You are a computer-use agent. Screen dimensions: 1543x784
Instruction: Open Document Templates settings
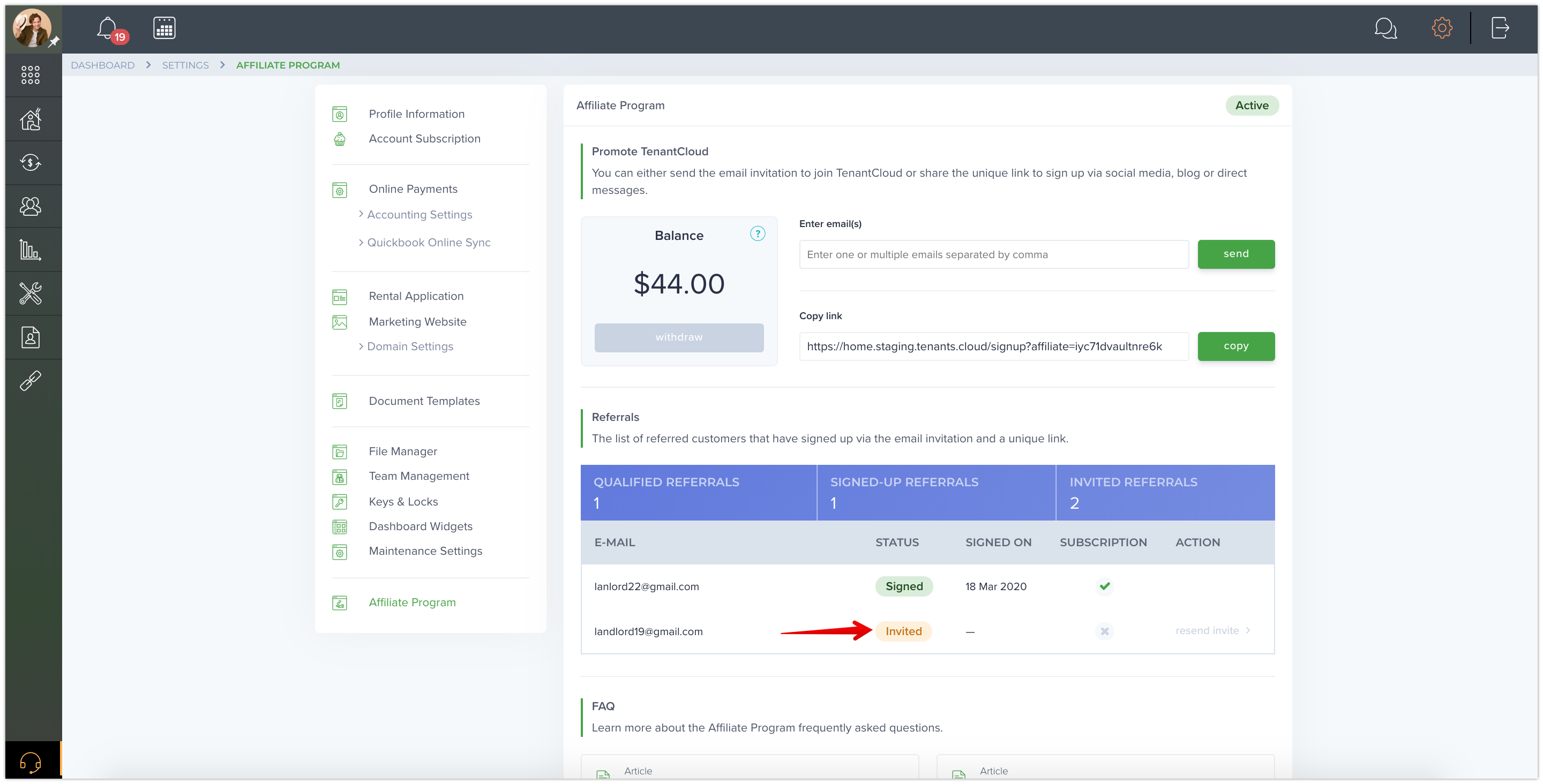click(x=424, y=401)
